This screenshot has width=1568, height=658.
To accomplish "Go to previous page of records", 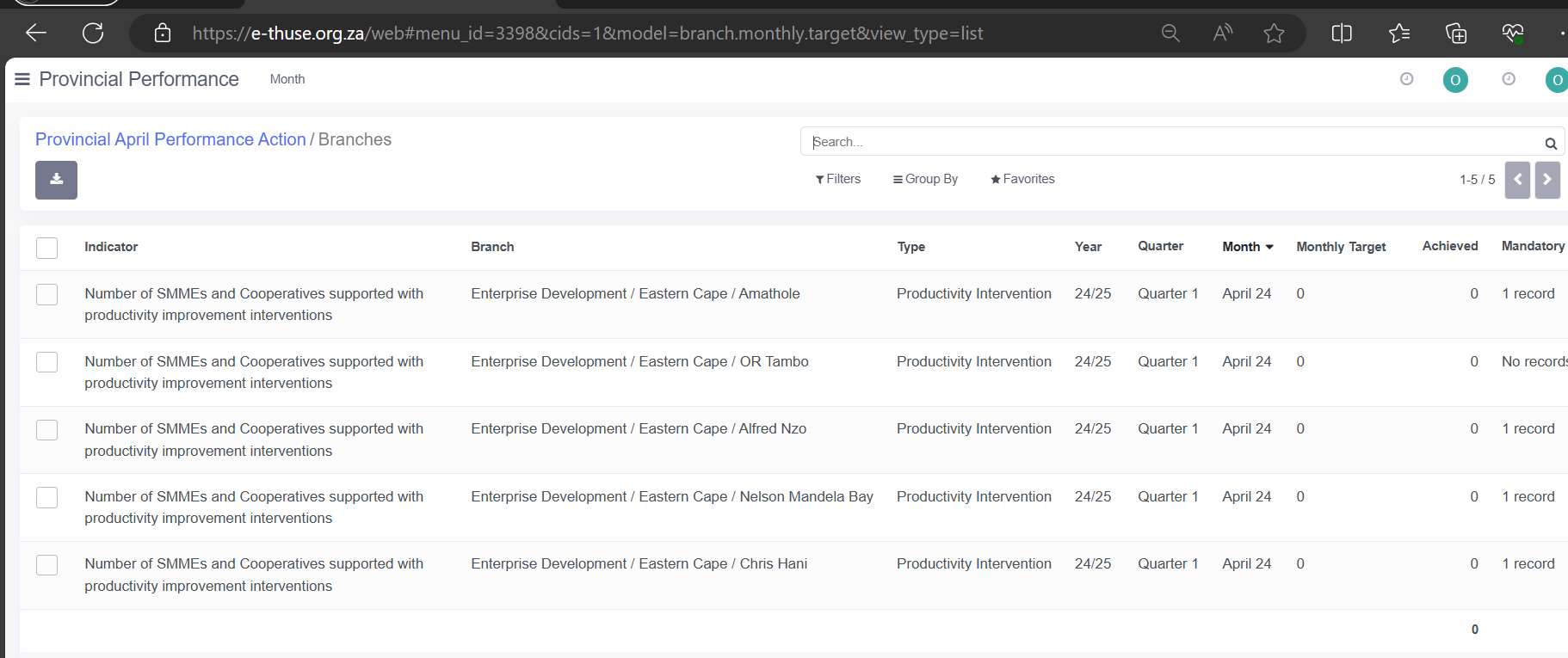I will pos(1517,180).
